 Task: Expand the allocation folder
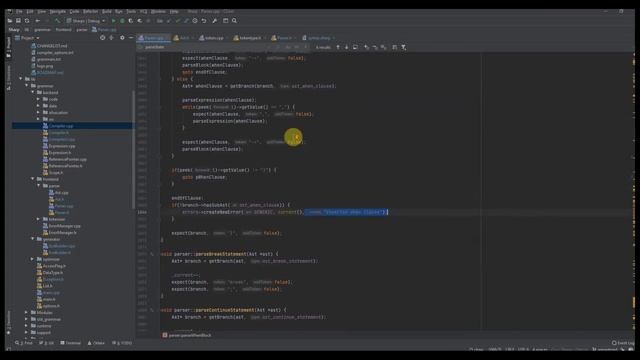coord(38,112)
